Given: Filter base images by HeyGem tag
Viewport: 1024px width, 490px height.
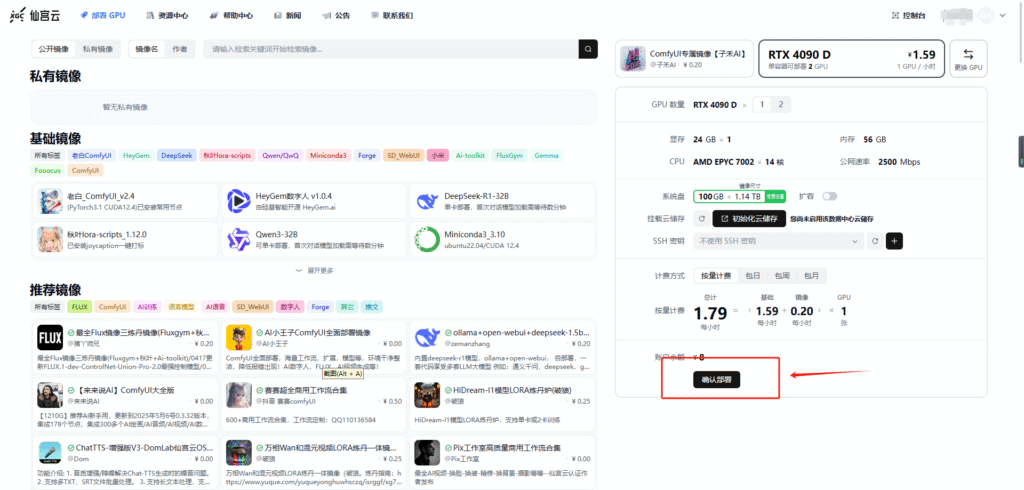Looking at the screenshot, I should coord(136,155).
